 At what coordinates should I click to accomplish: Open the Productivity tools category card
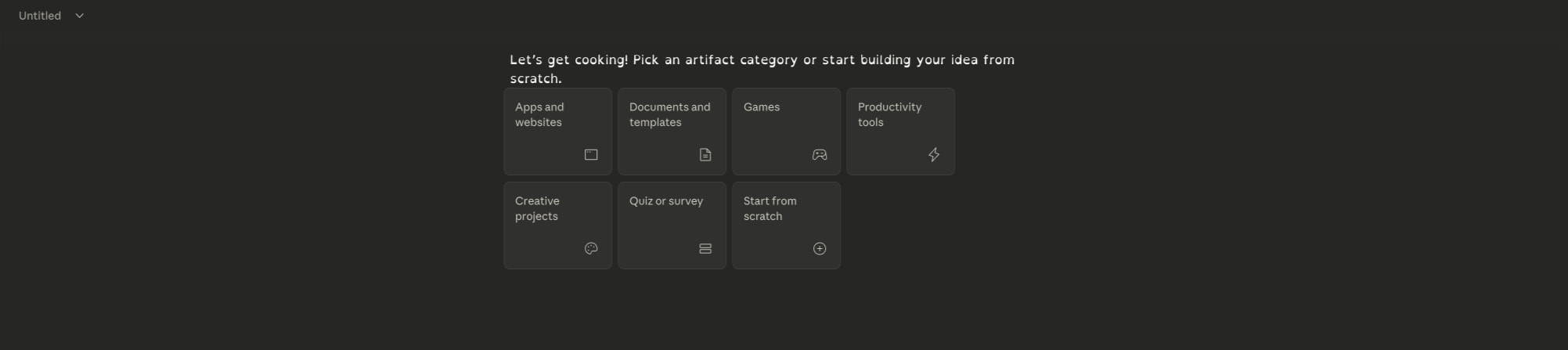click(901, 132)
